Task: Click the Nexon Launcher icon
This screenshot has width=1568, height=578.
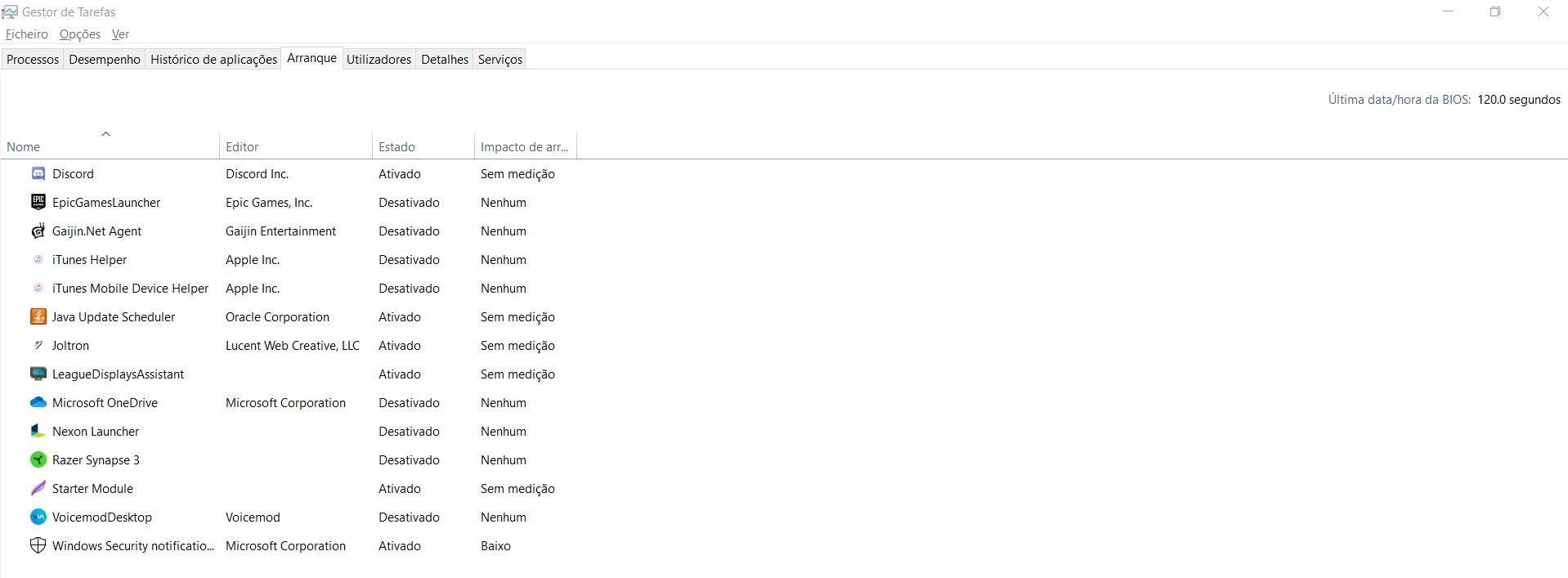Action: tap(38, 431)
